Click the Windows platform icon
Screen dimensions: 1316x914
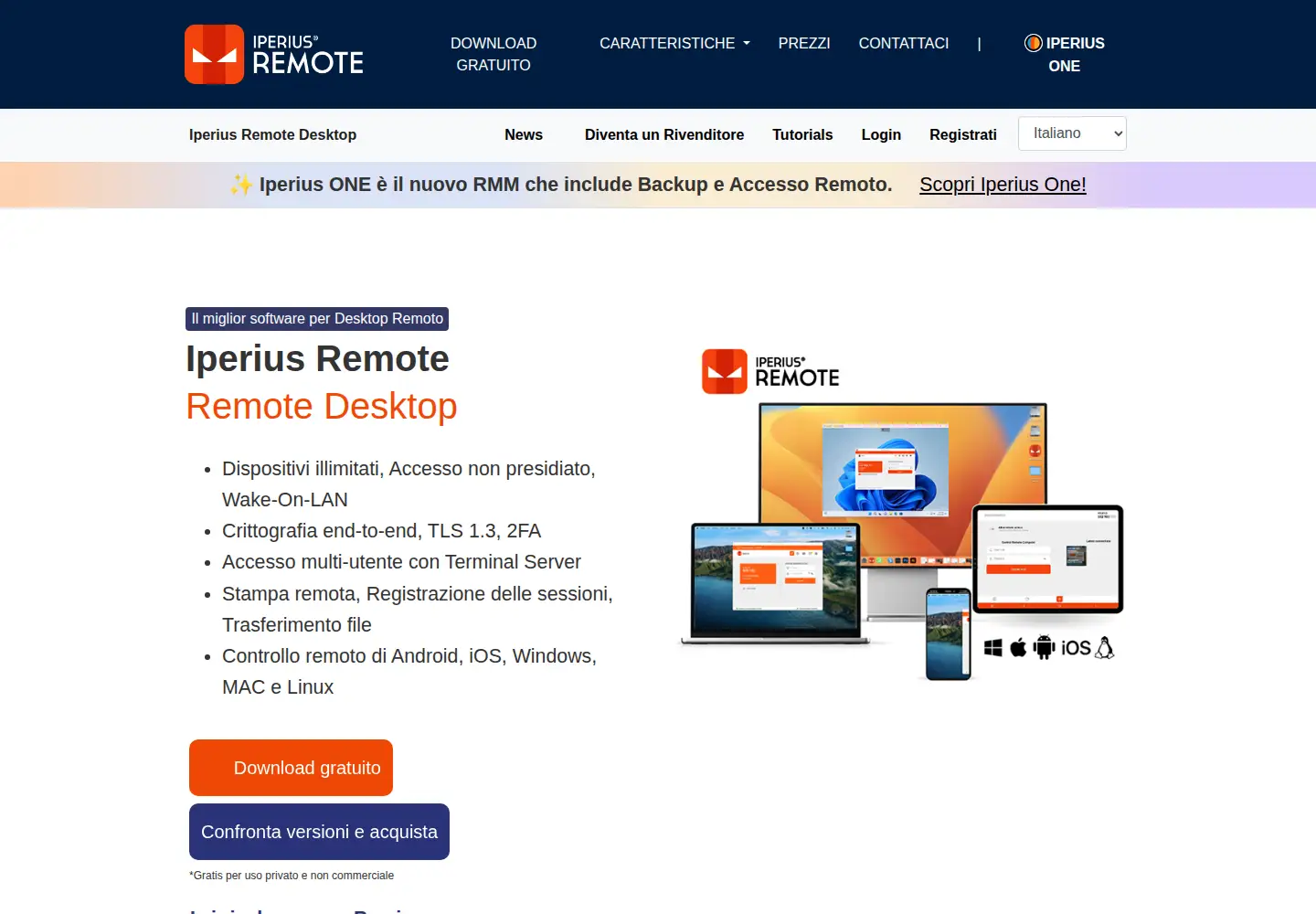(x=993, y=648)
